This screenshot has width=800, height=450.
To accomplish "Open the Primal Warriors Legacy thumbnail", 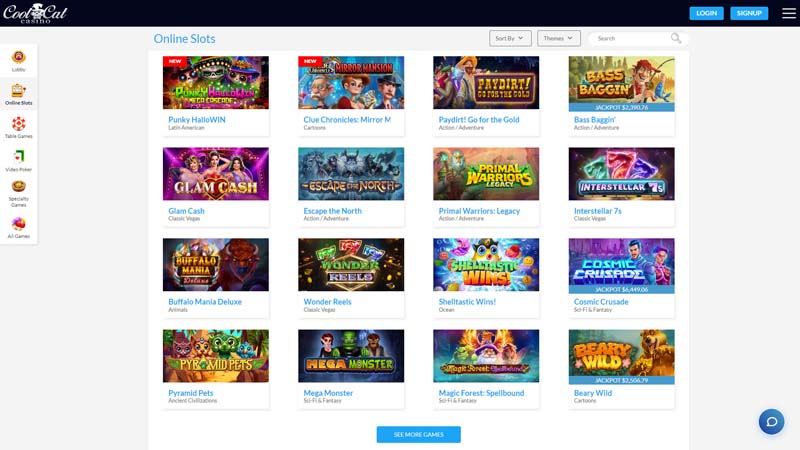I will tap(486, 174).
